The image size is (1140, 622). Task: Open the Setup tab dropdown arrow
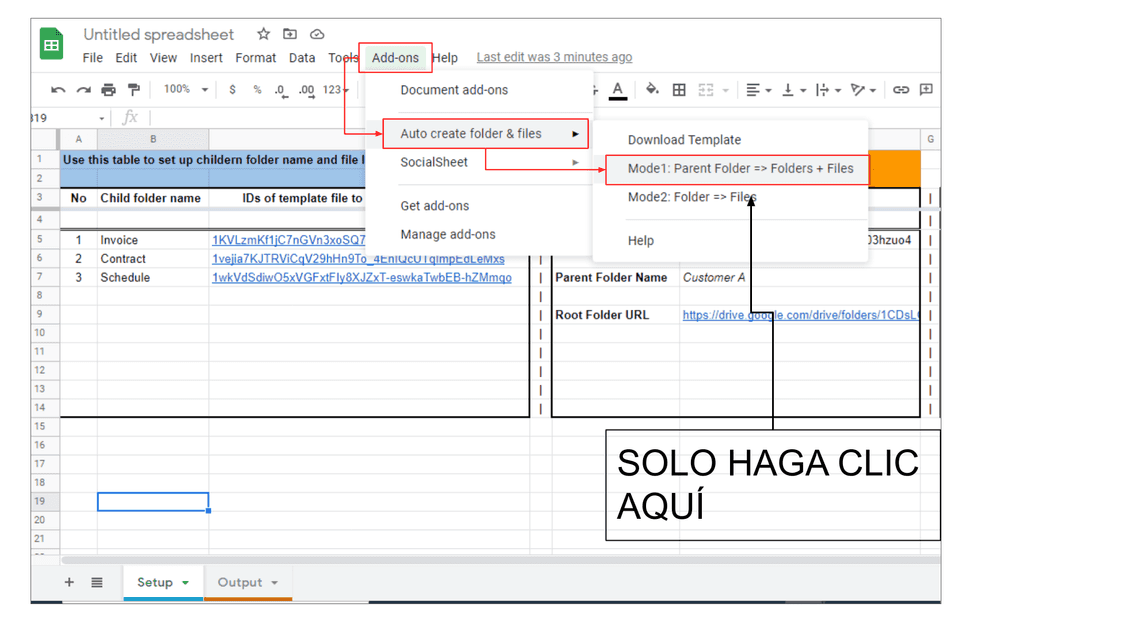(x=185, y=583)
